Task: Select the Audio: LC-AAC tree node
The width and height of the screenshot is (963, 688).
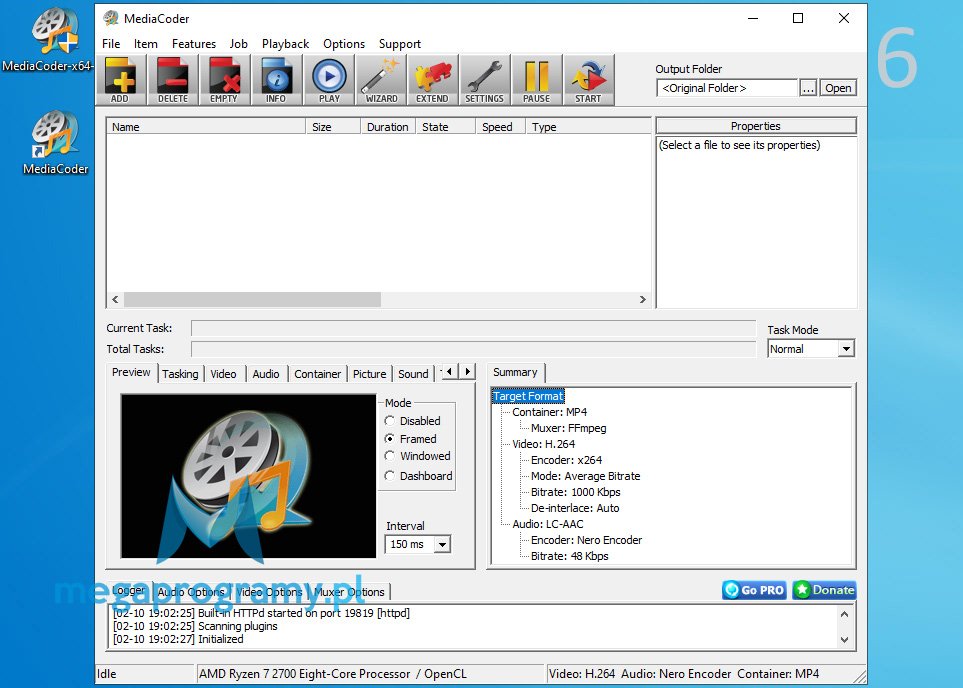Action: tap(548, 524)
